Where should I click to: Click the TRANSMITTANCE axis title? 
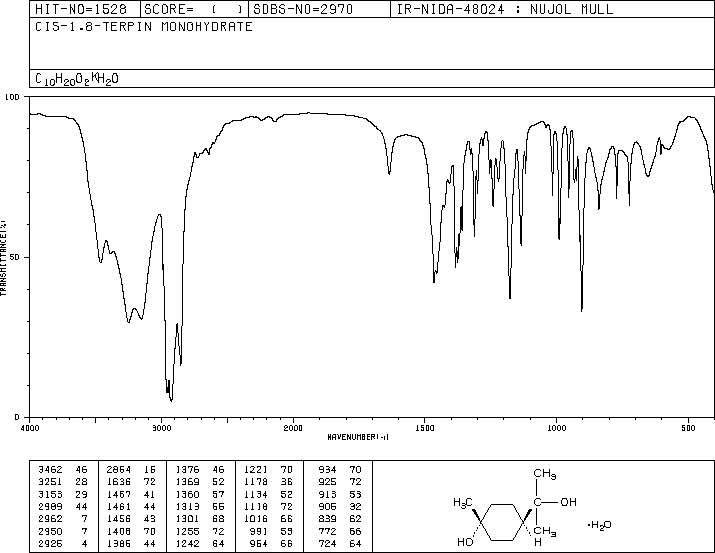tap(3, 257)
